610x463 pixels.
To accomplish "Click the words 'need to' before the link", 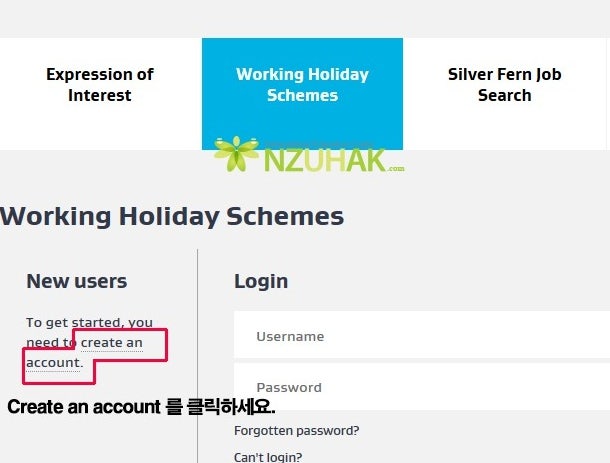I will (51, 343).
